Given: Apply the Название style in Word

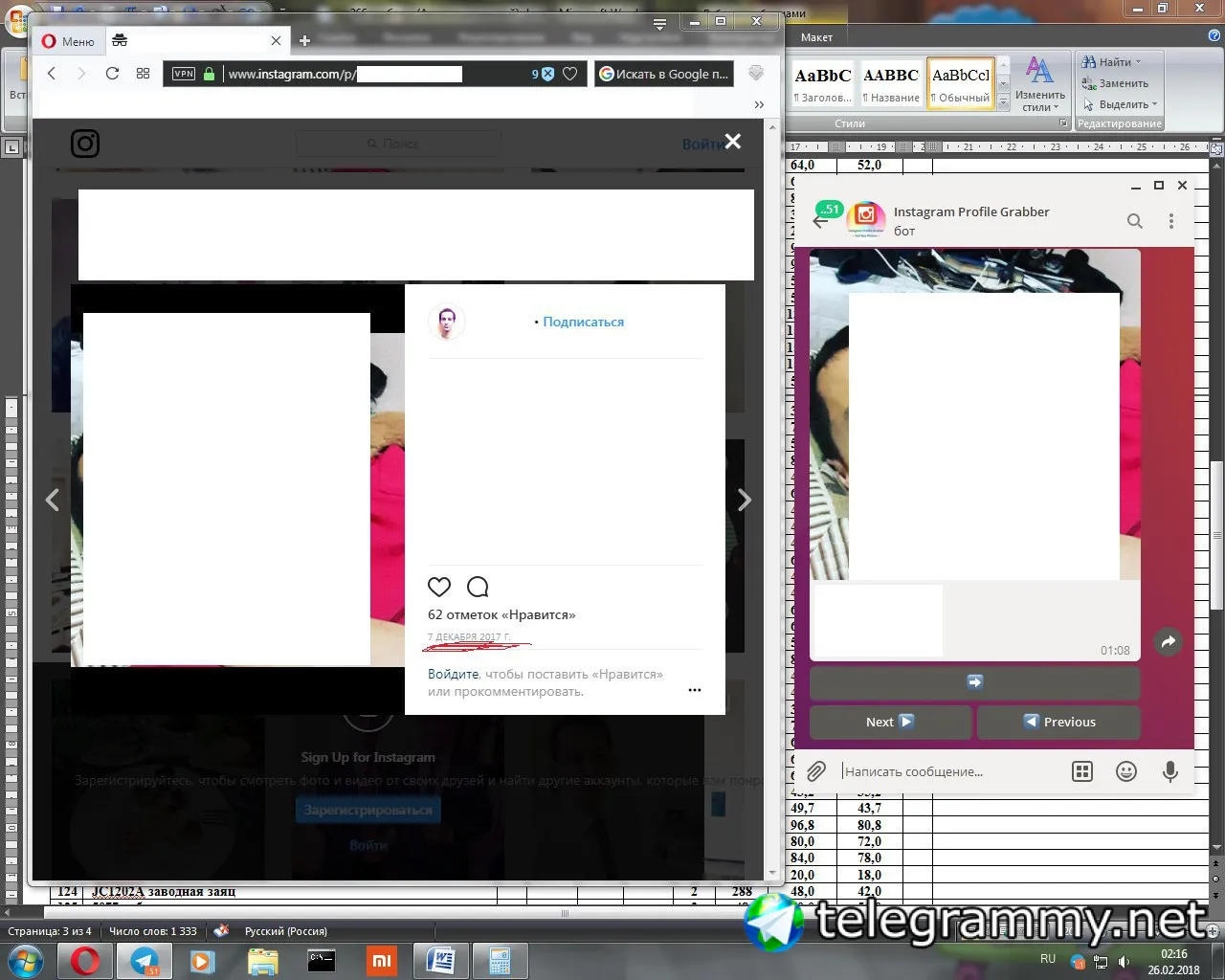Looking at the screenshot, I should coord(891,82).
